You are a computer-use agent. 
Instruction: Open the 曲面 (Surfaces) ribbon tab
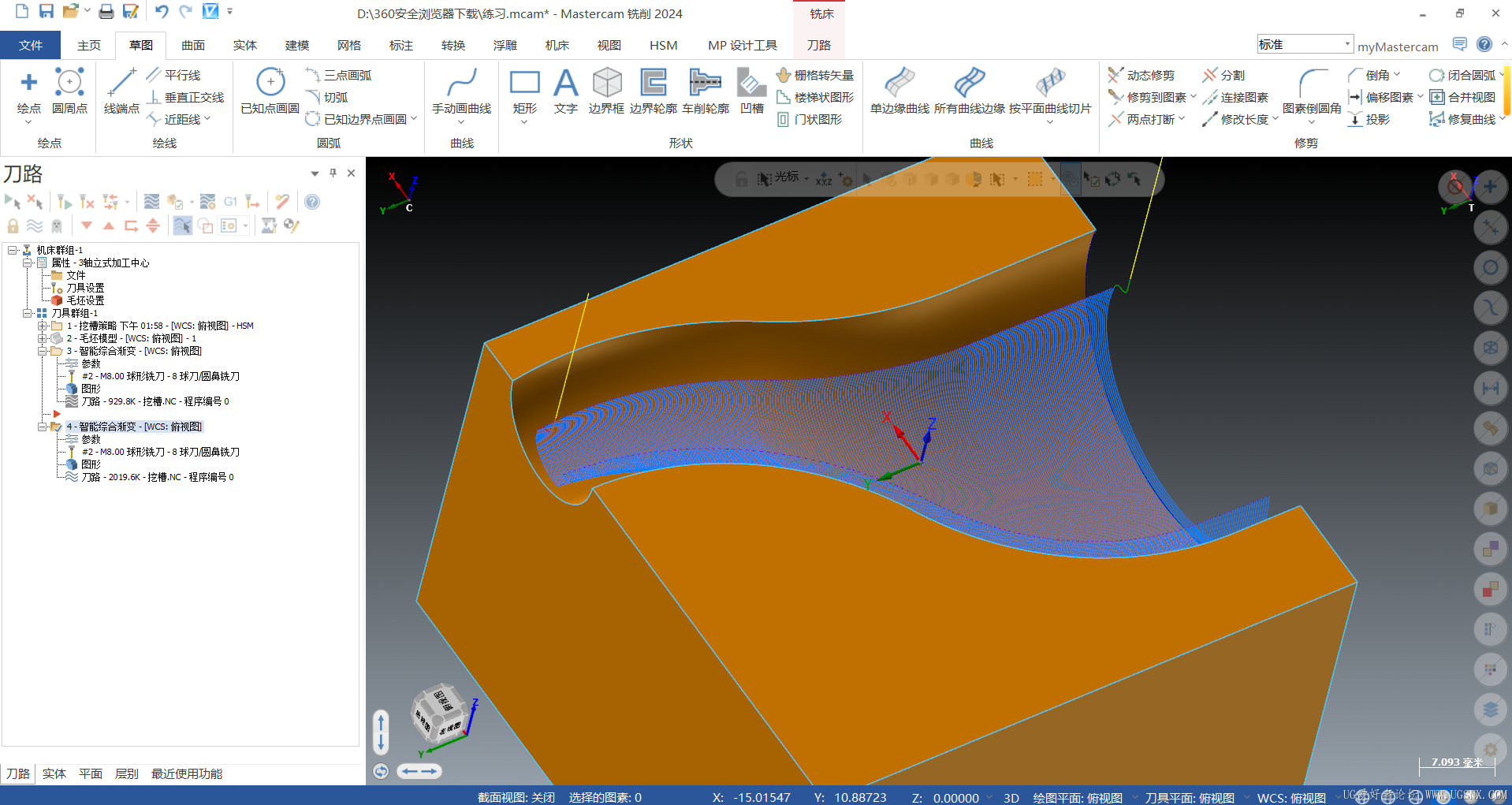pos(192,45)
